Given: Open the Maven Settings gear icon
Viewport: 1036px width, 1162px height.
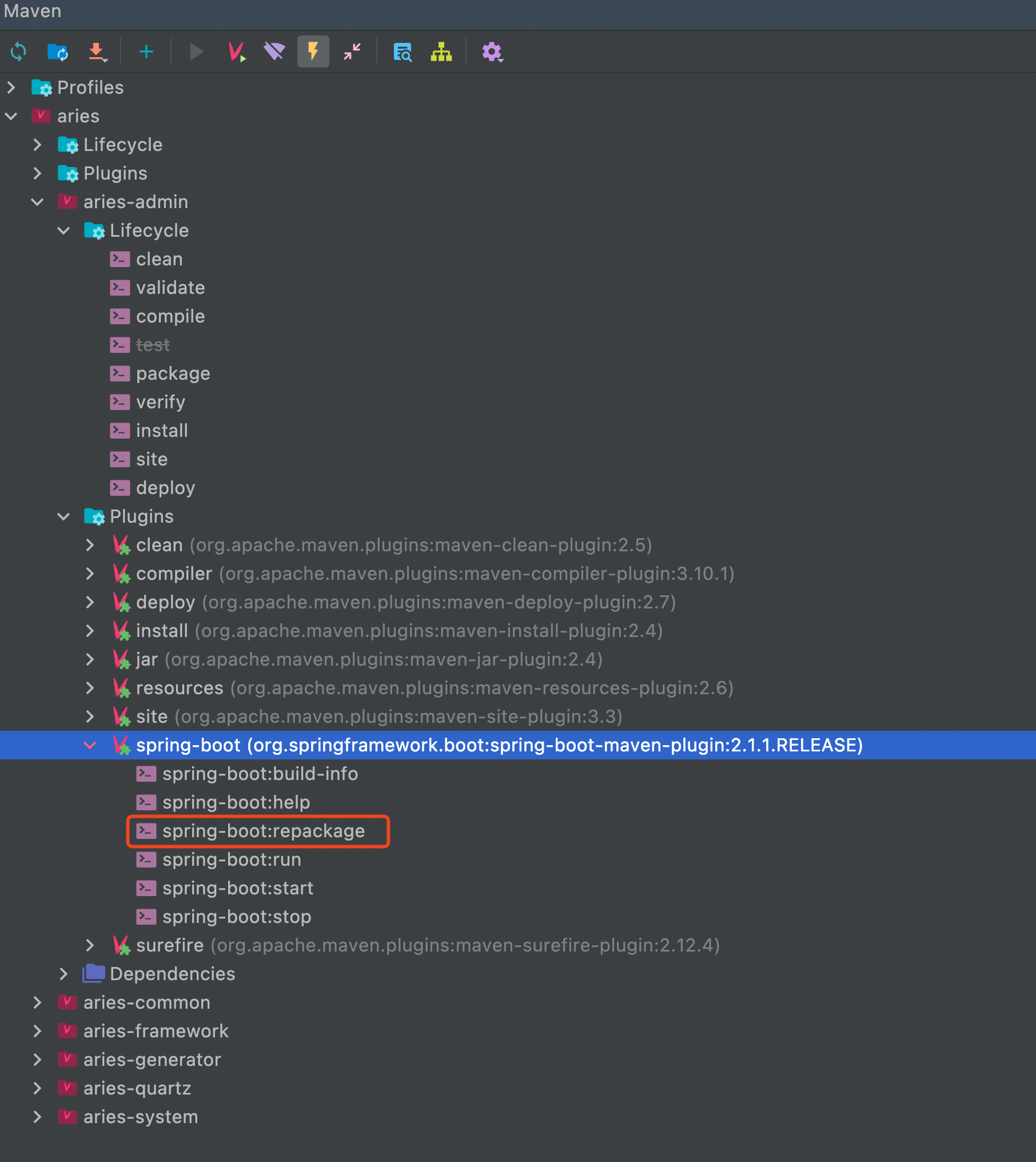Looking at the screenshot, I should [492, 52].
